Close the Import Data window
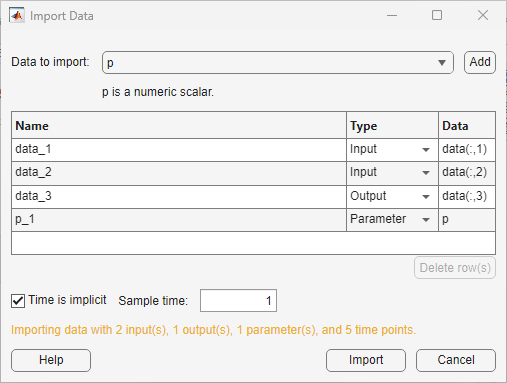 point(483,15)
